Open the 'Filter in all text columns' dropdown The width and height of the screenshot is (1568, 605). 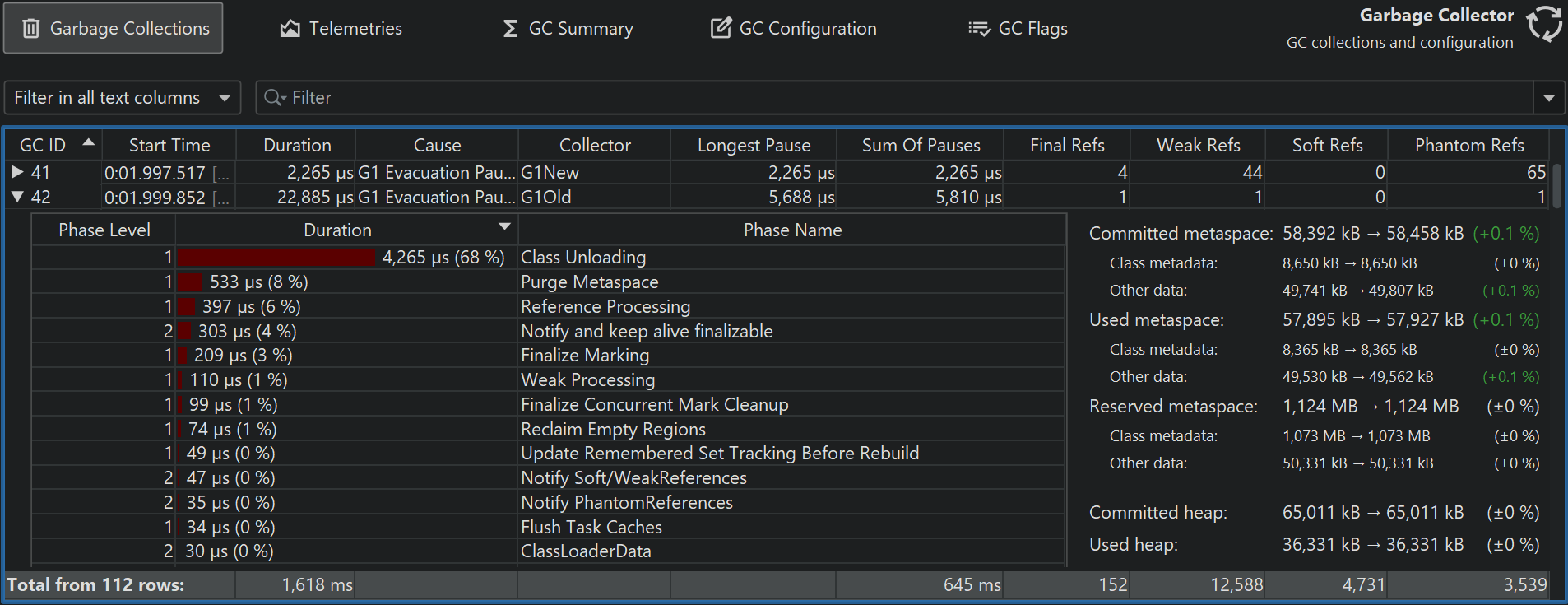[122, 98]
